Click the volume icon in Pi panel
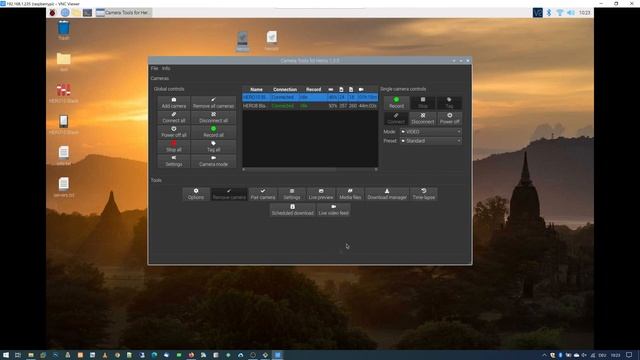Image resolution: width=640 pixels, height=360 pixels. click(x=571, y=13)
